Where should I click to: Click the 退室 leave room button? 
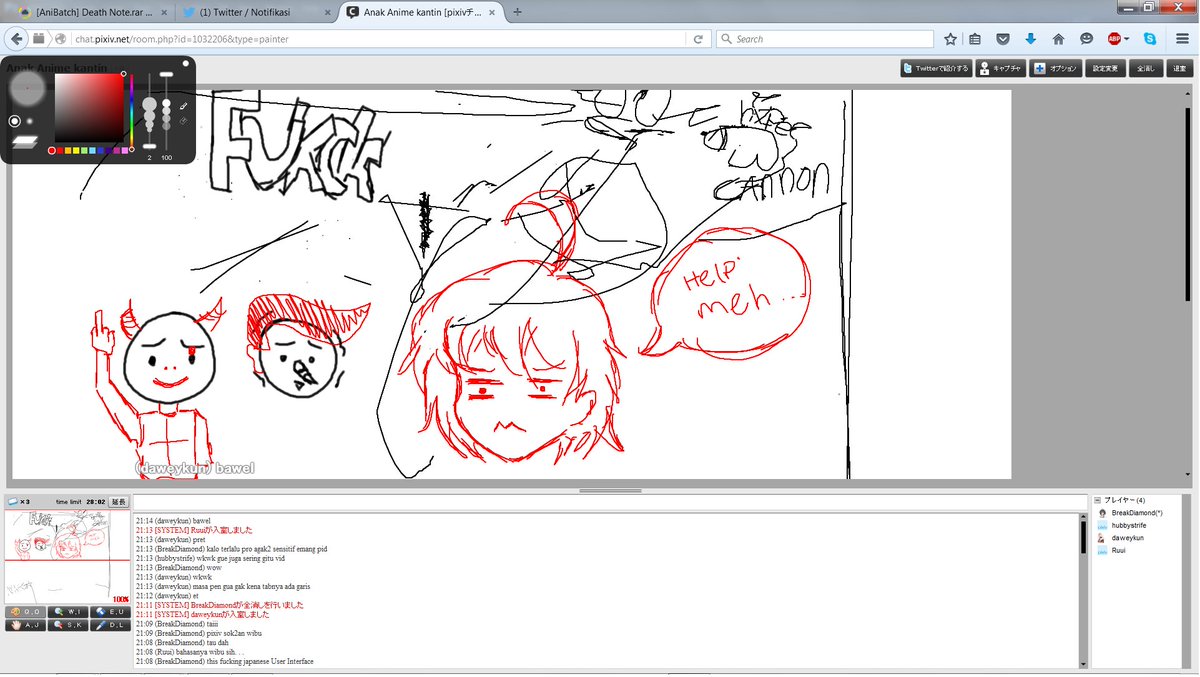[x=1180, y=68]
